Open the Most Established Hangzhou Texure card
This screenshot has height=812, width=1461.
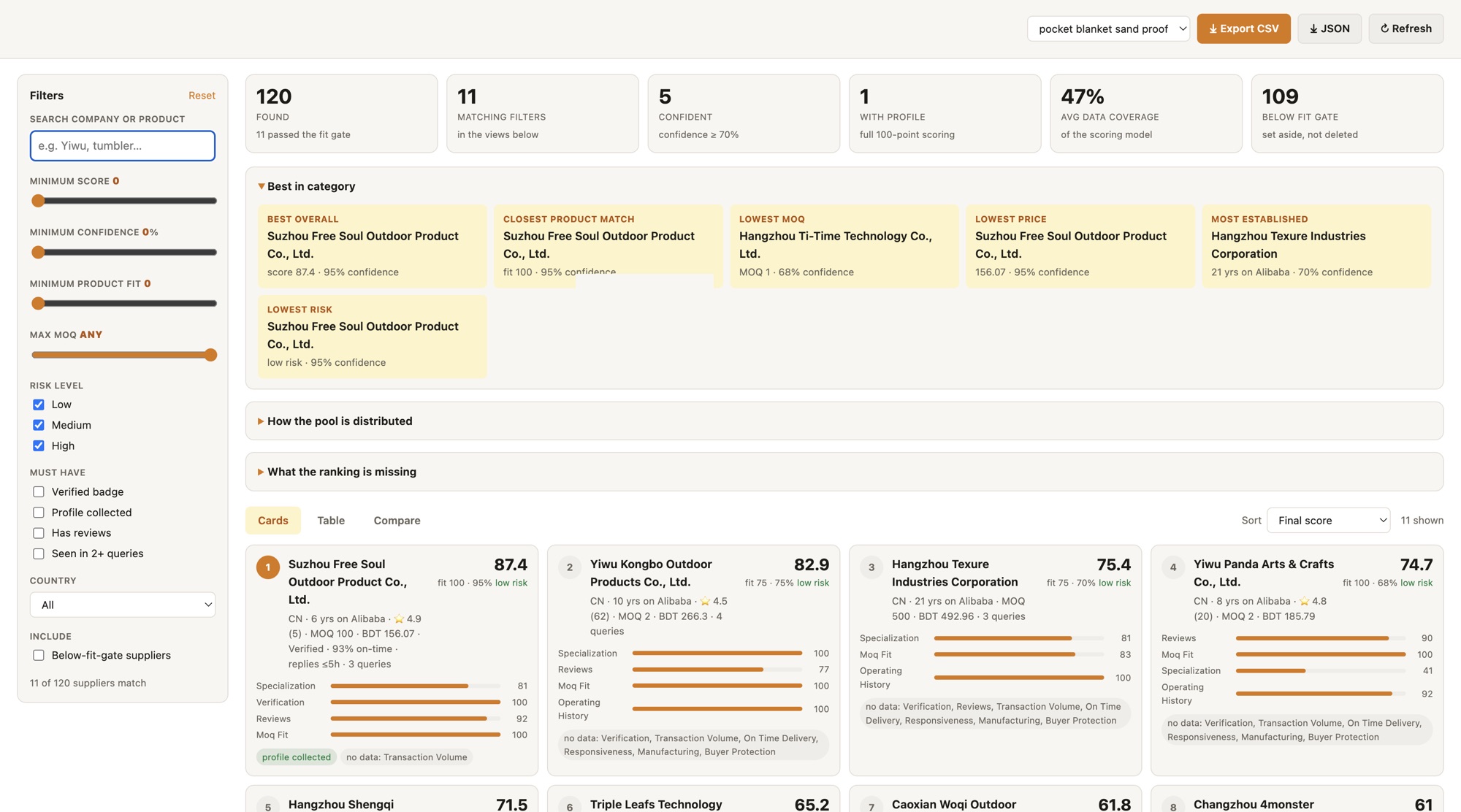coord(1316,246)
